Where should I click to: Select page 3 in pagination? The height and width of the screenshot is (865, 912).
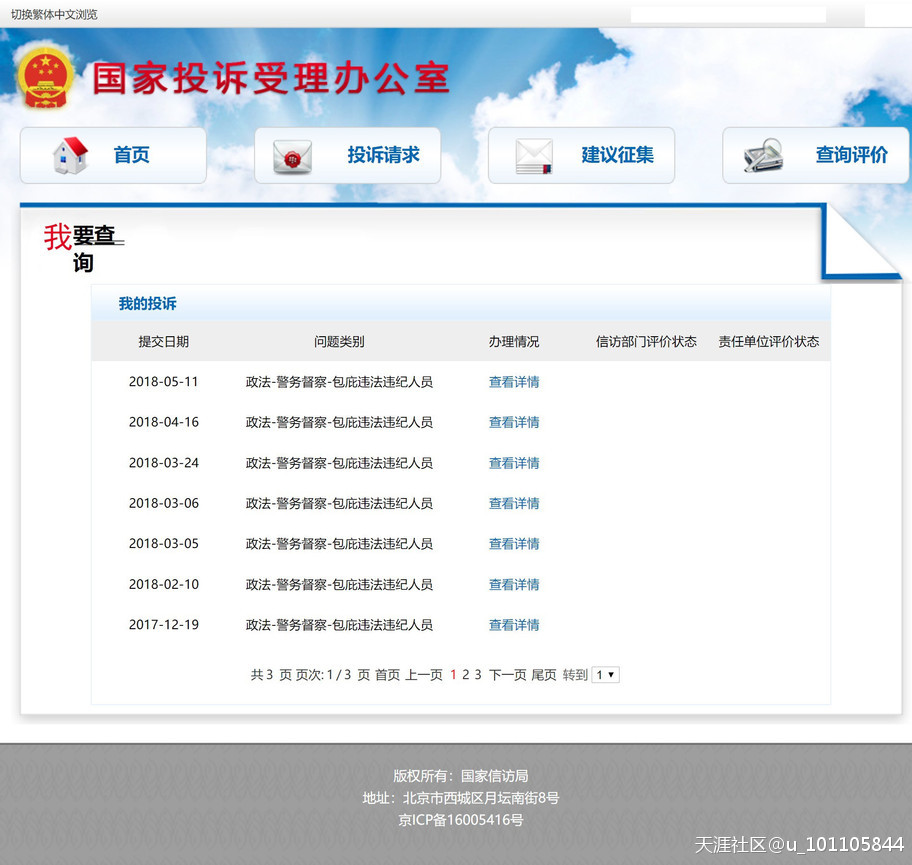[478, 674]
